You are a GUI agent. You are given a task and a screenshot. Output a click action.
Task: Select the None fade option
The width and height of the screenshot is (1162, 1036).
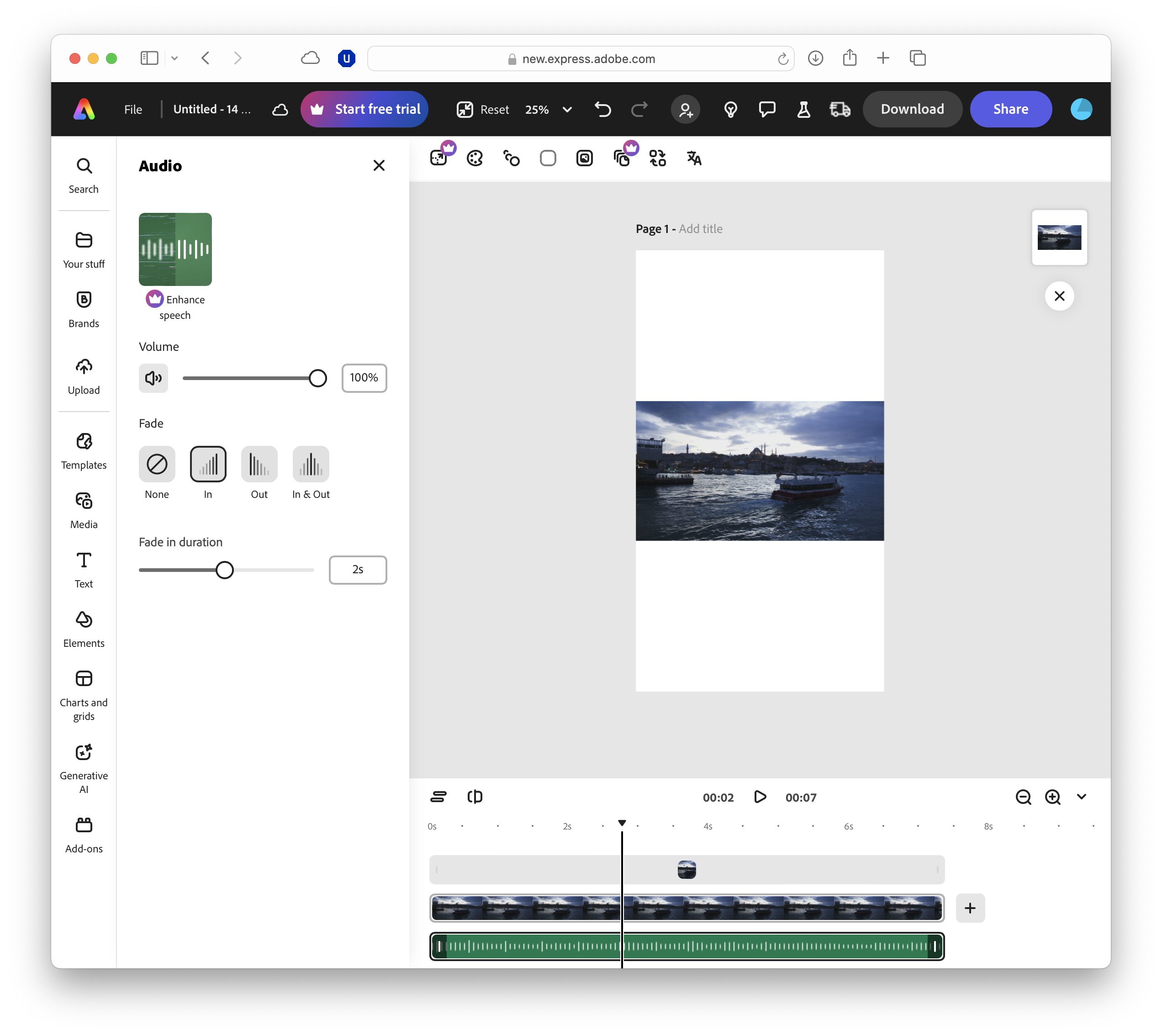click(157, 464)
